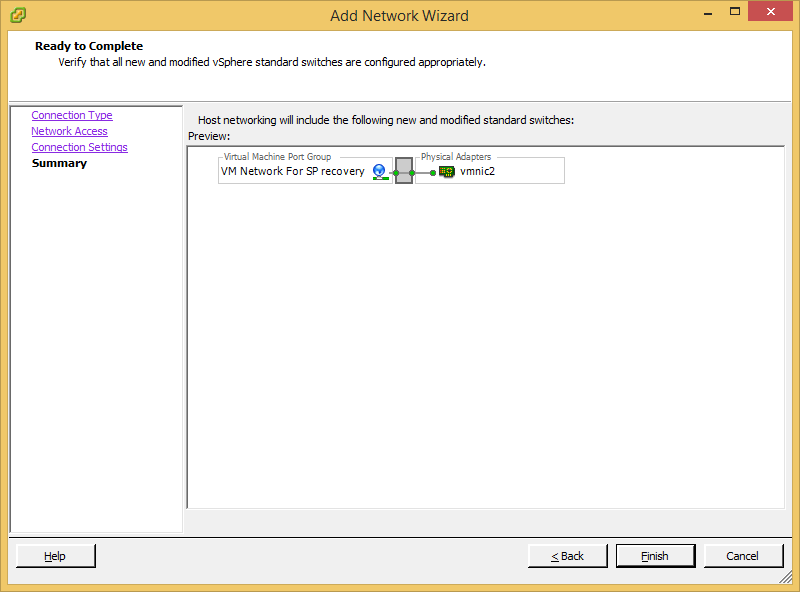Select the VM Network For SP recovery label
The width and height of the screenshot is (800, 592).
[x=292, y=171]
